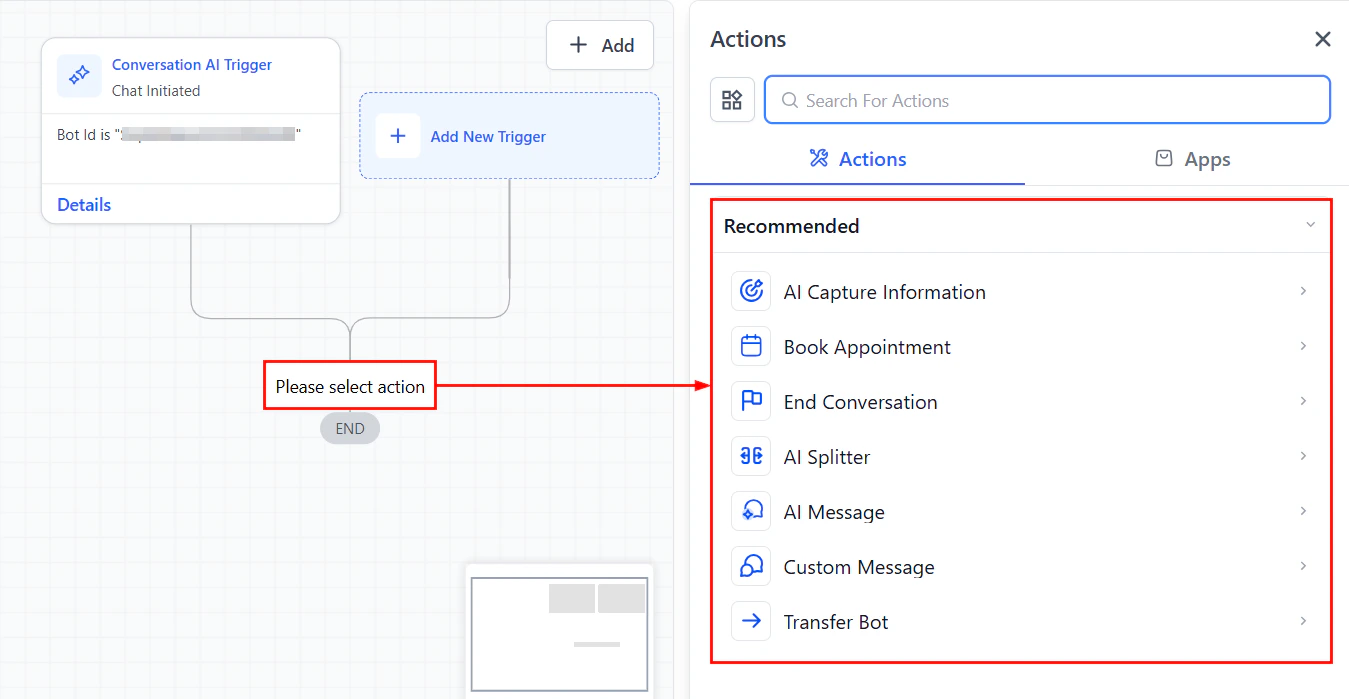Click the AI Splitter icon
This screenshot has height=699, width=1349.
pos(751,456)
